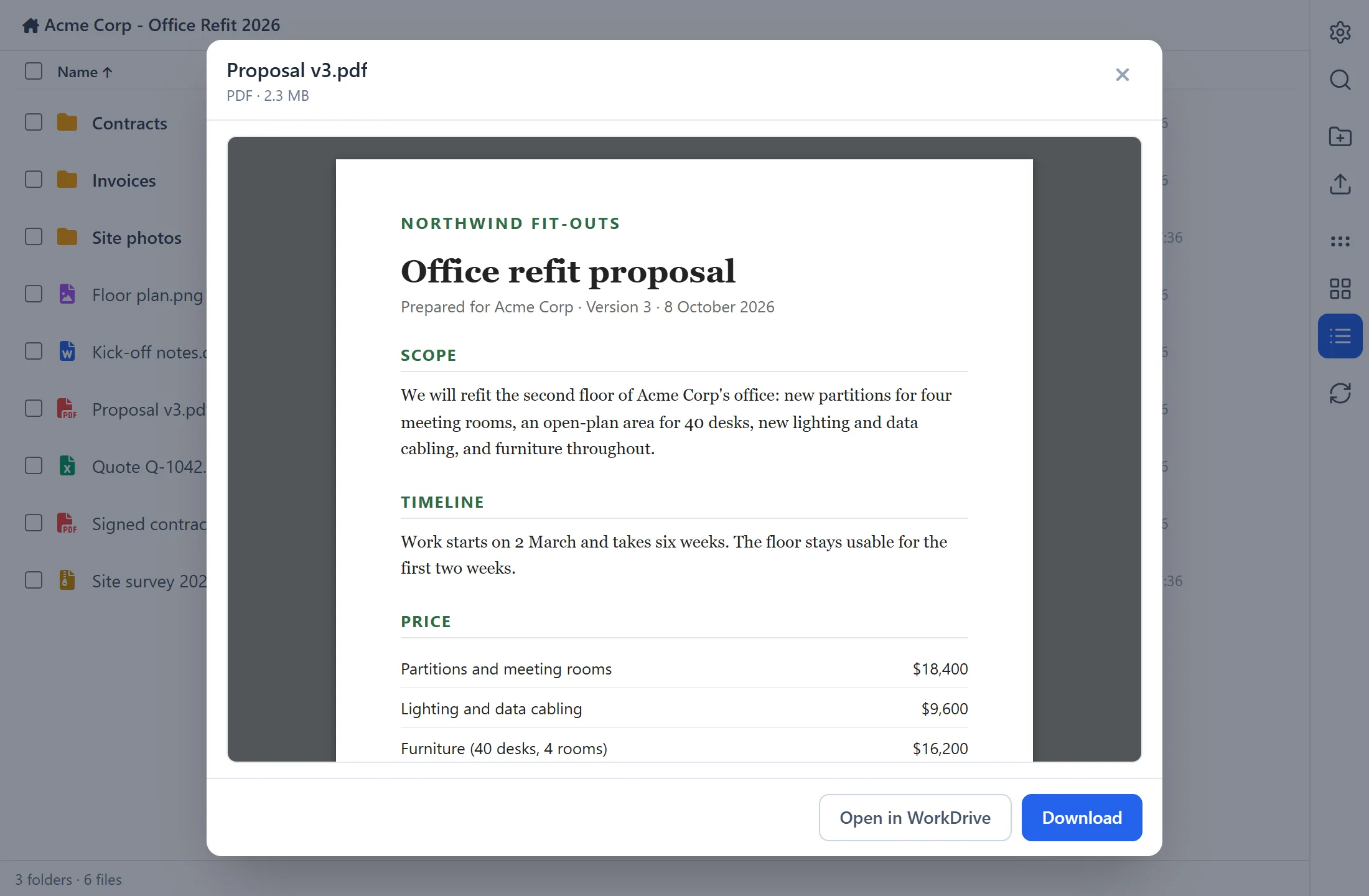Click the Floor plan.png file name
Viewport: 1369px width, 896px height.
click(x=147, y=295)
